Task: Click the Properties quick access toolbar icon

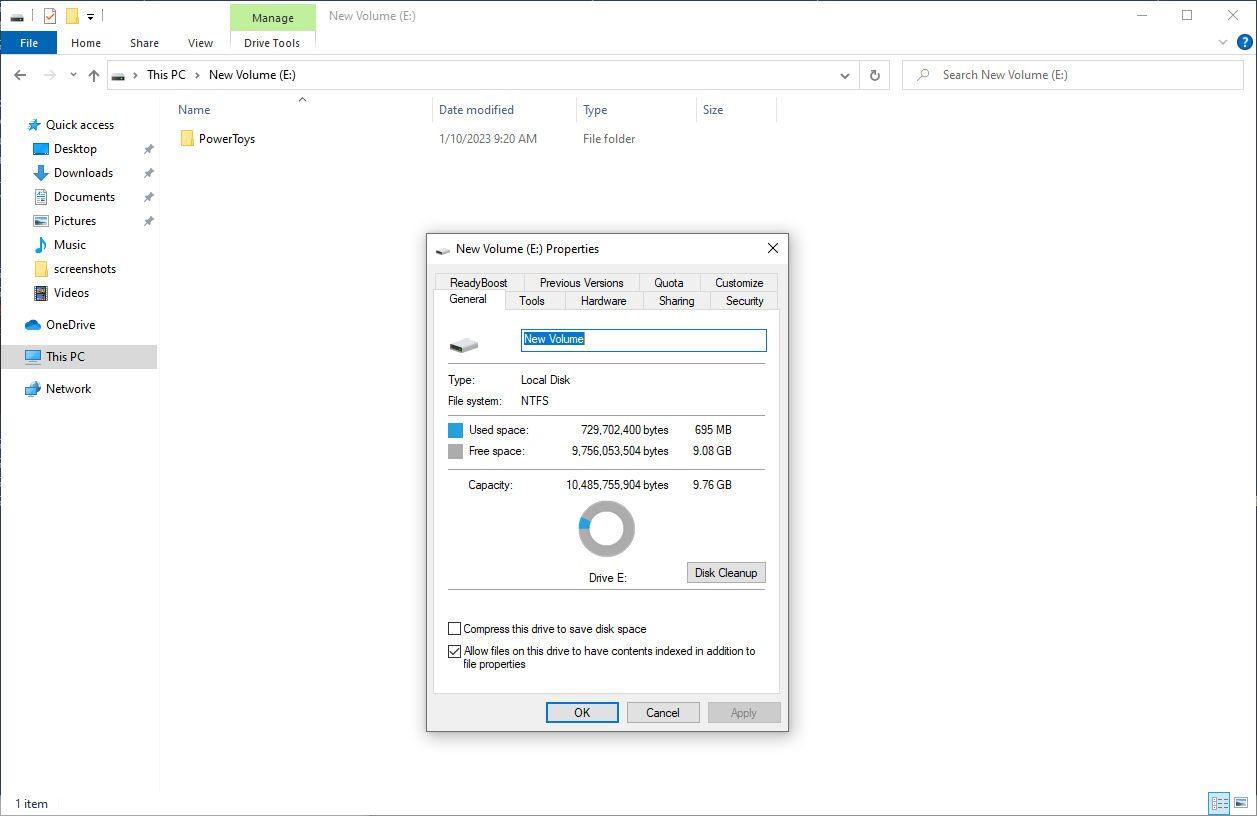Action: pos(50,16)
